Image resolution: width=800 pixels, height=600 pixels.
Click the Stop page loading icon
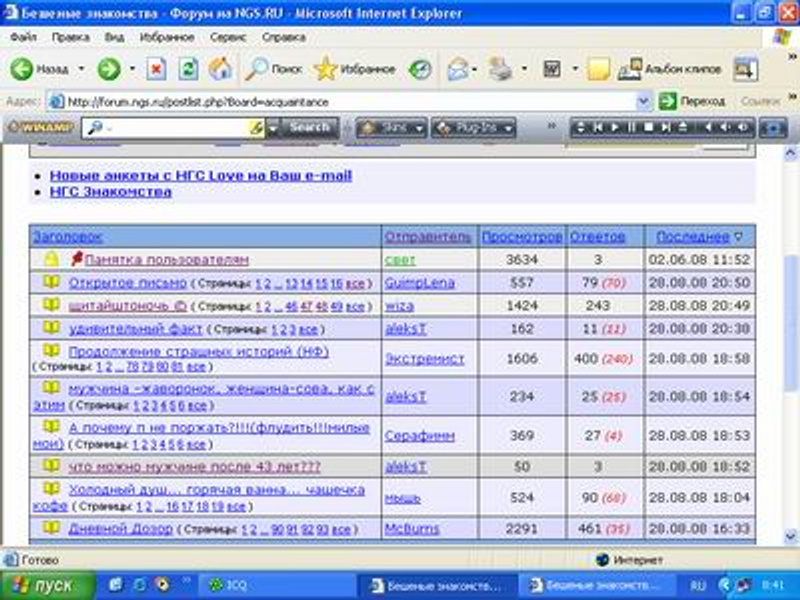(x=156, y=69)
